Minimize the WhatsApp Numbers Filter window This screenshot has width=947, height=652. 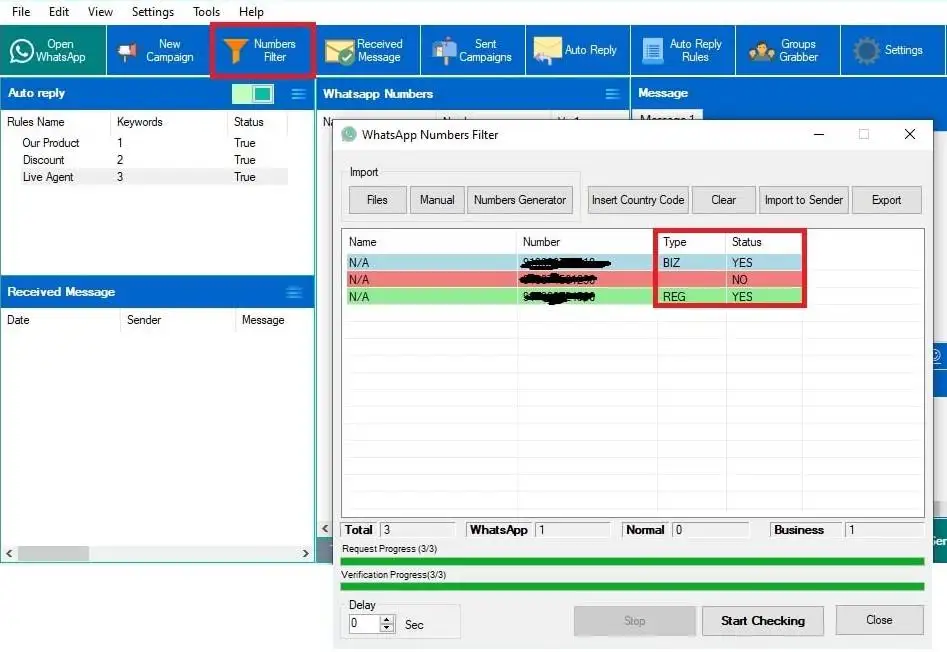[x=819, y=134]
